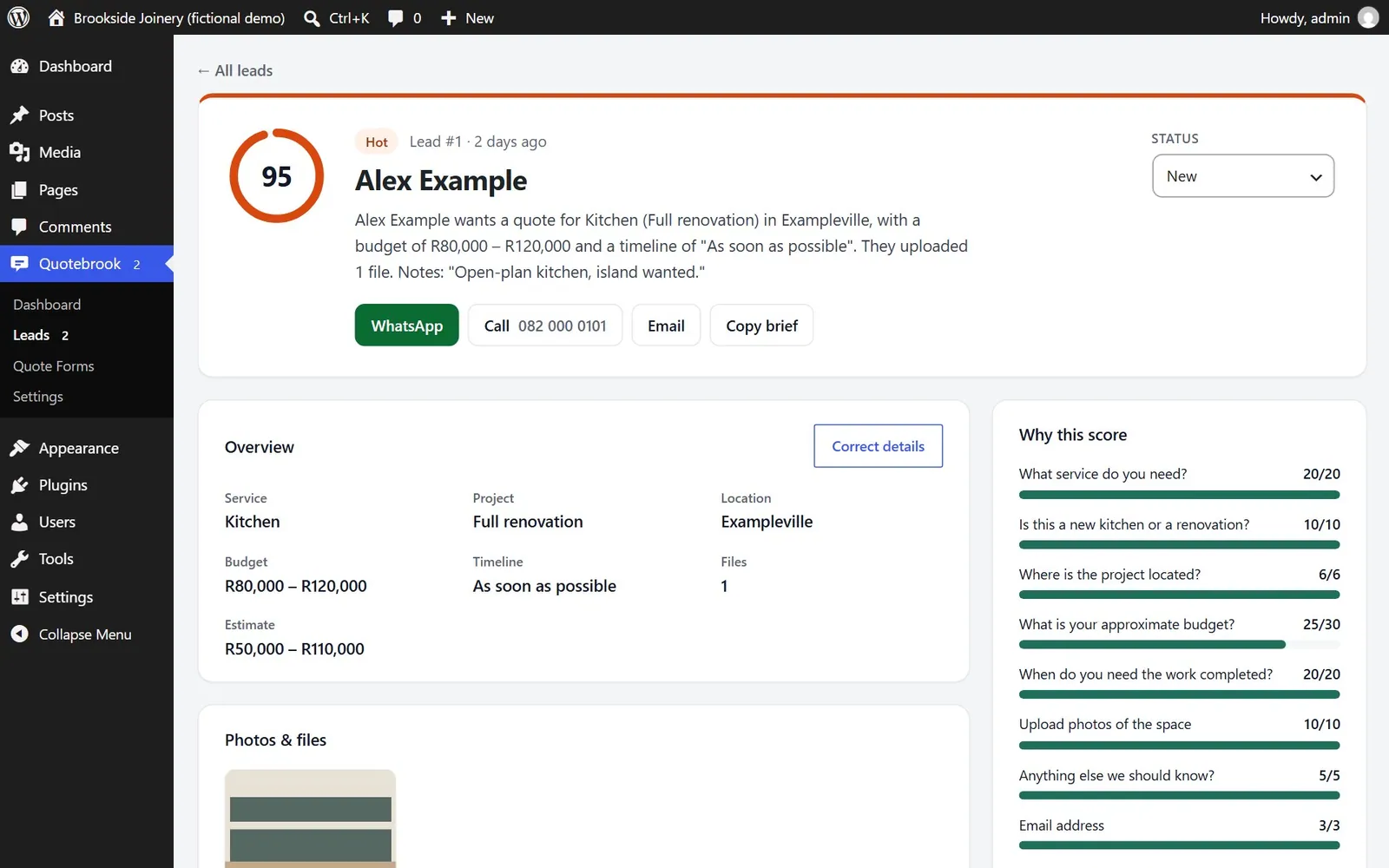Open the admin user avatar
Screen dimensions: 1389x868
pyautogui.click(x=1368, y=17)
